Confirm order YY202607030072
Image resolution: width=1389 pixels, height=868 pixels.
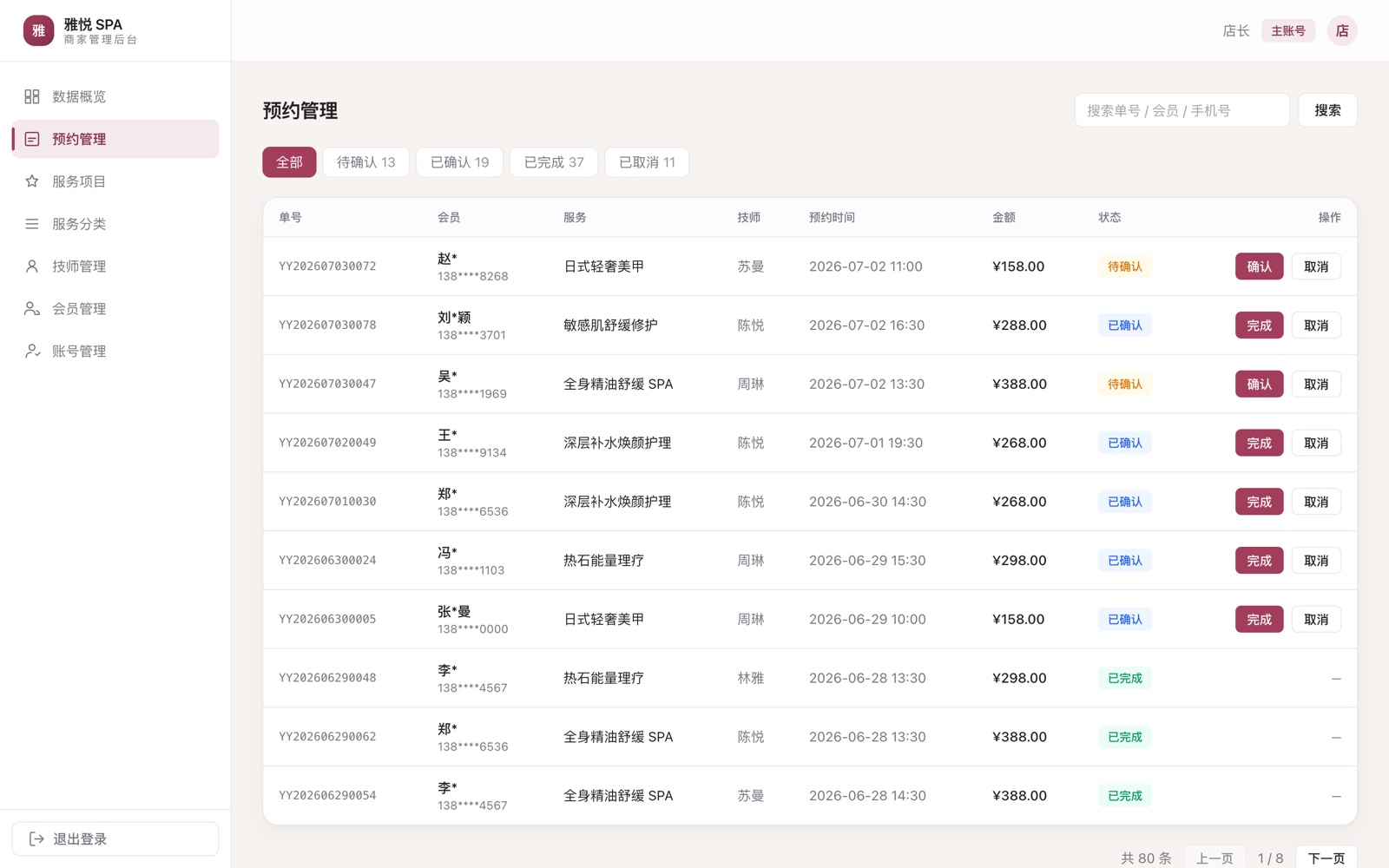click(x=1259, y=266)
